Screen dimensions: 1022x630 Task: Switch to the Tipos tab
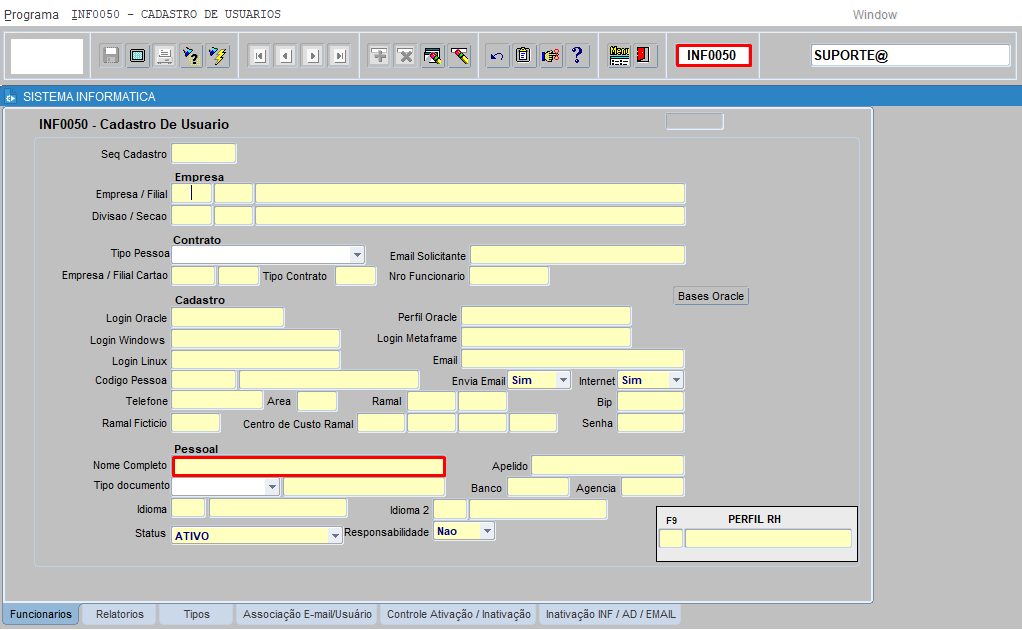pyautogui.click(x=196, y=614)
